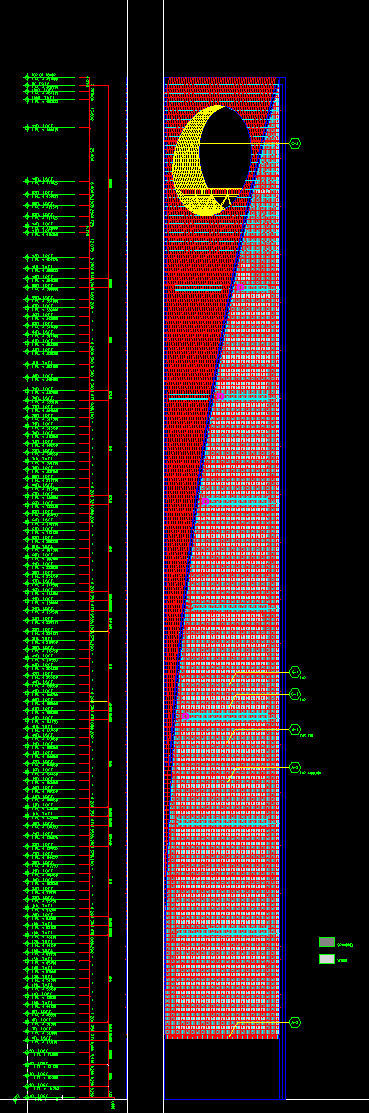
Task: Click the third hexagon in the four-callout group
Action: (x=294, y=729)
